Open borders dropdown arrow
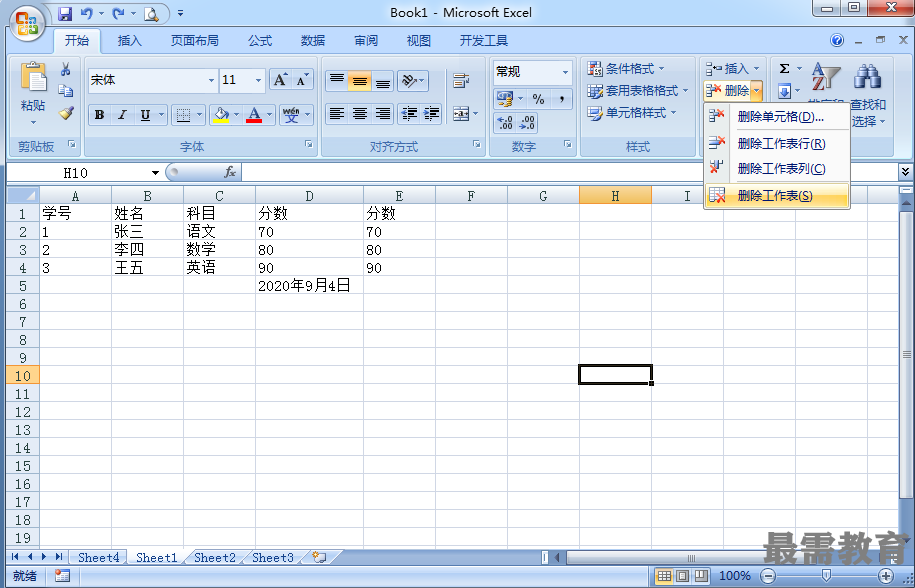The image size is (915, 588). click(x=200, y=114)
